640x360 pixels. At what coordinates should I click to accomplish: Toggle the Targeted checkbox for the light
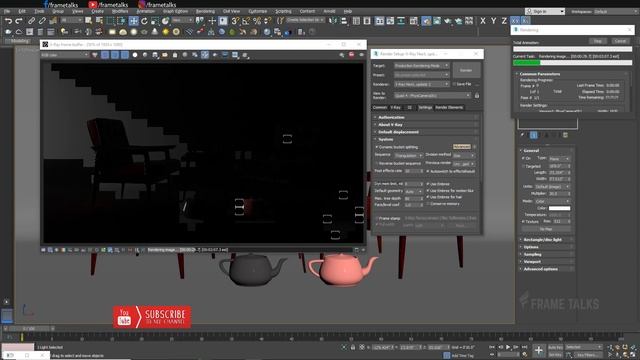point(523,167)
